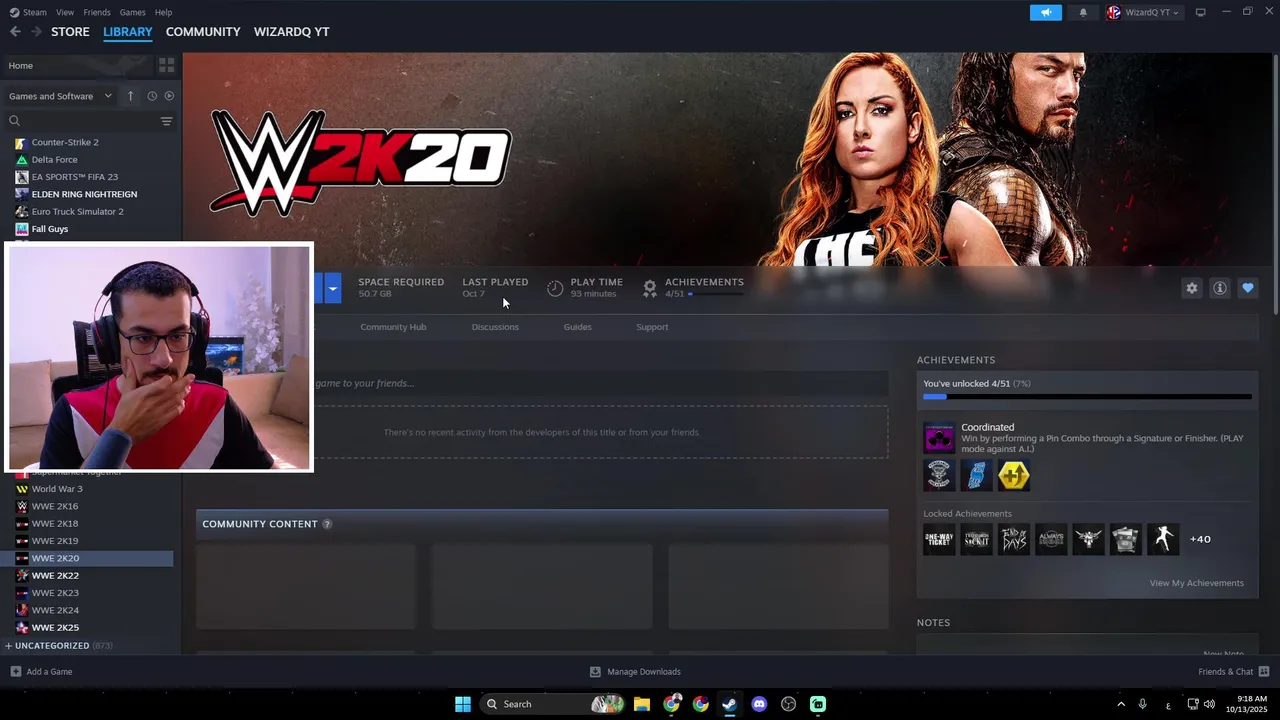This screenshot has height=720, width=1280.
Task: Click Add a Game
Action: pos(41,672)
